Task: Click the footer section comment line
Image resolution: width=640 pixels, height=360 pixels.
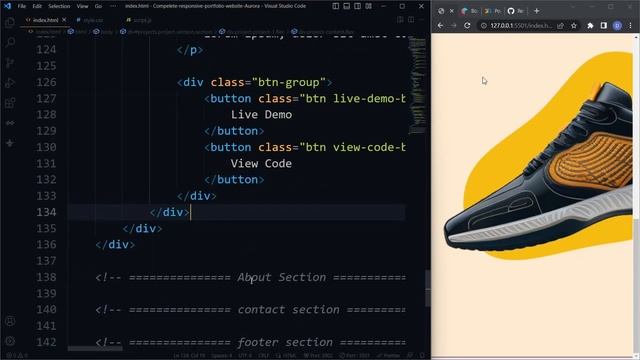Action: pyautogui.click(x=251, y=342)
